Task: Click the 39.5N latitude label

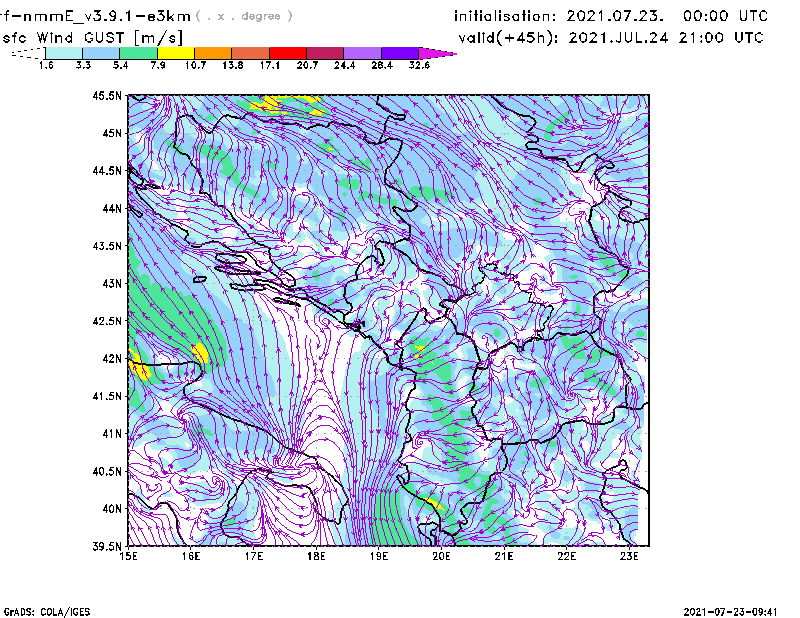Action: tap(107, 546)
